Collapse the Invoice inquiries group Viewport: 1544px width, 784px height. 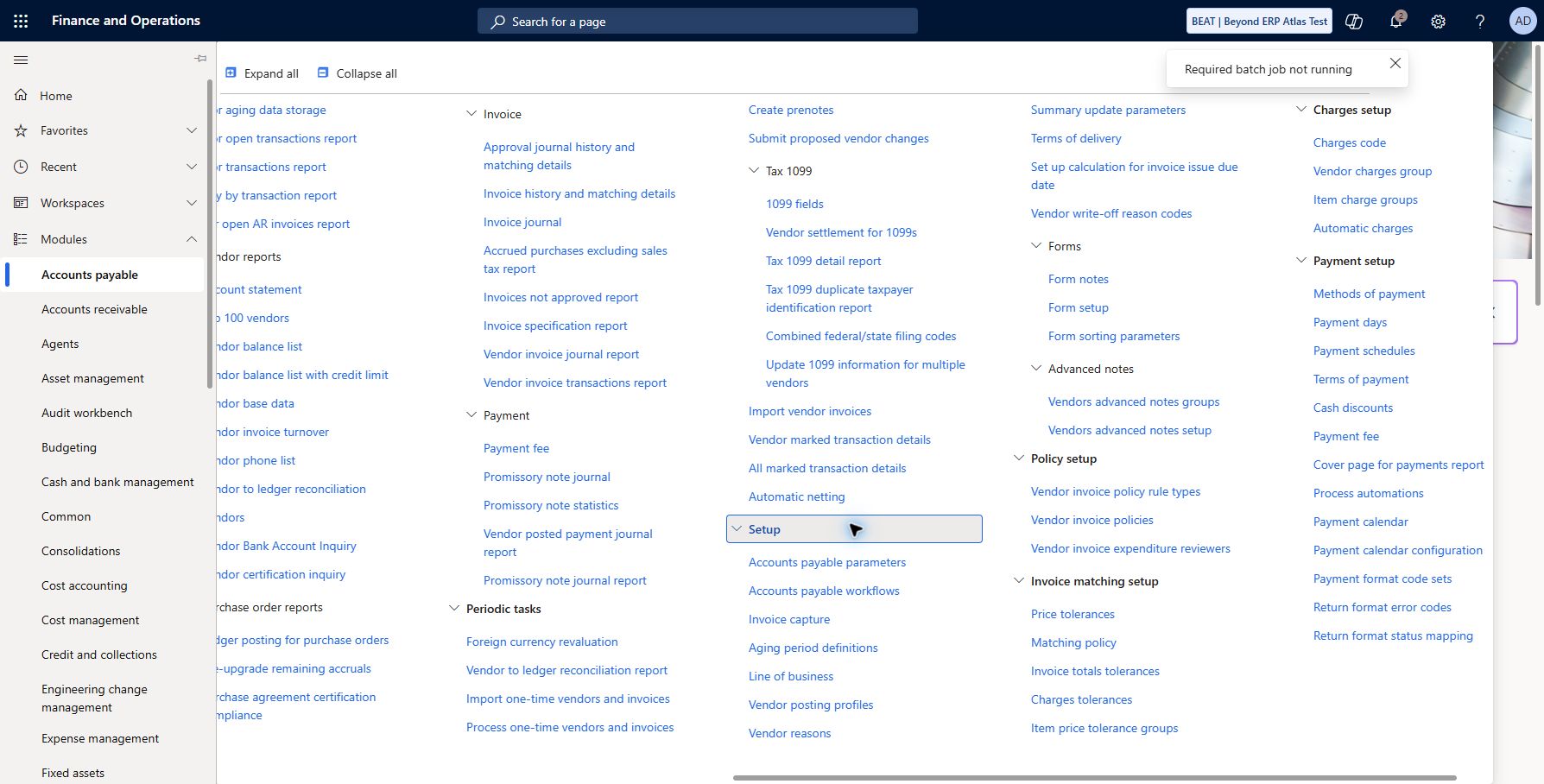pos(471,114)
